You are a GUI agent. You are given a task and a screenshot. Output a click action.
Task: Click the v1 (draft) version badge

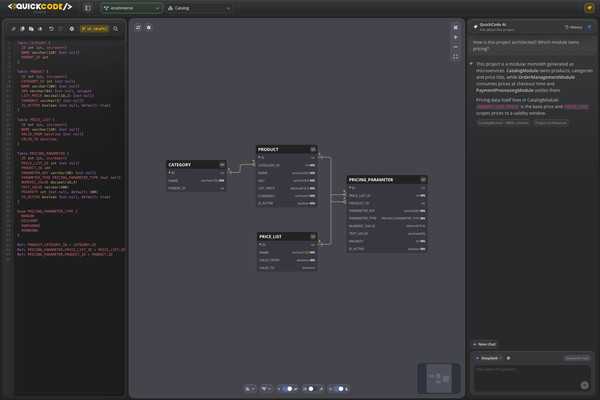coord(94,29)
